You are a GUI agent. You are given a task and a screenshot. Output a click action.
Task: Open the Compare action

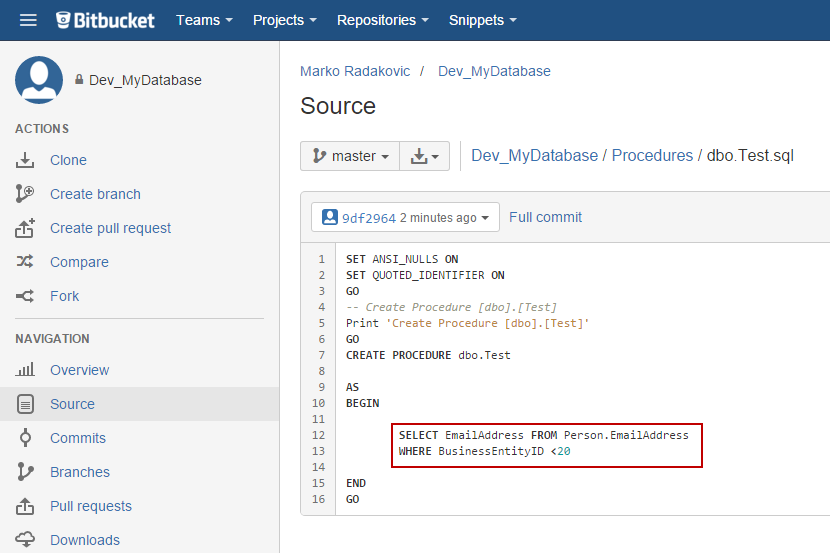tap(79, 262)
